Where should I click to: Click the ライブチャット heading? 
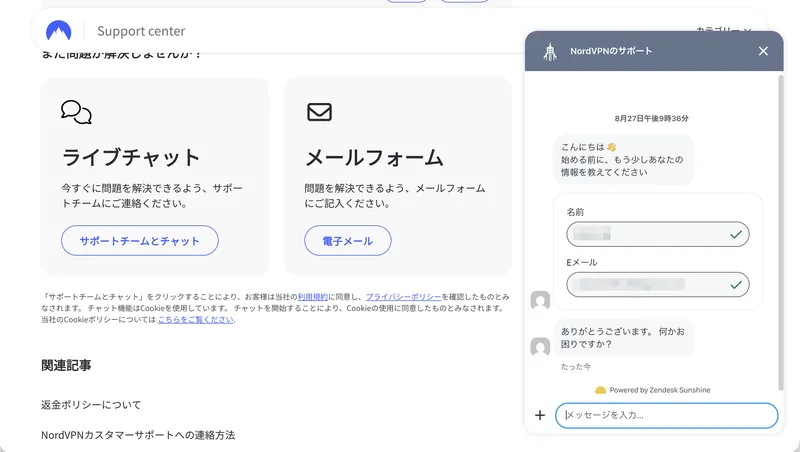(131, 157)
